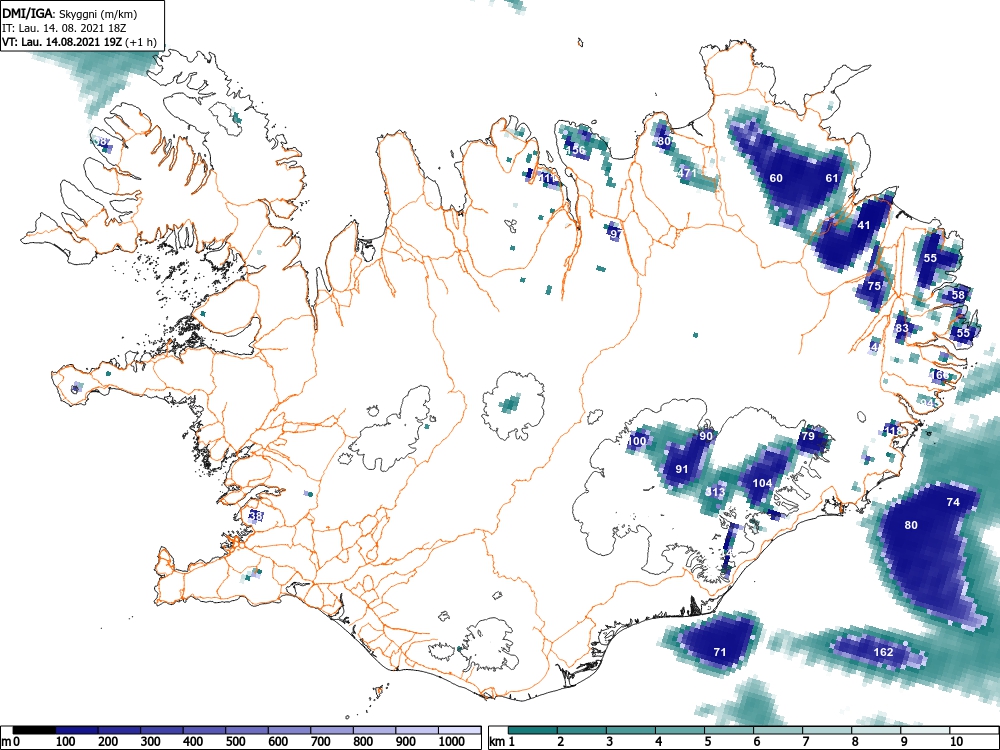Click the visibility value '74' over the sea
Screen dimensions: 1000x750
click(953, 502)
